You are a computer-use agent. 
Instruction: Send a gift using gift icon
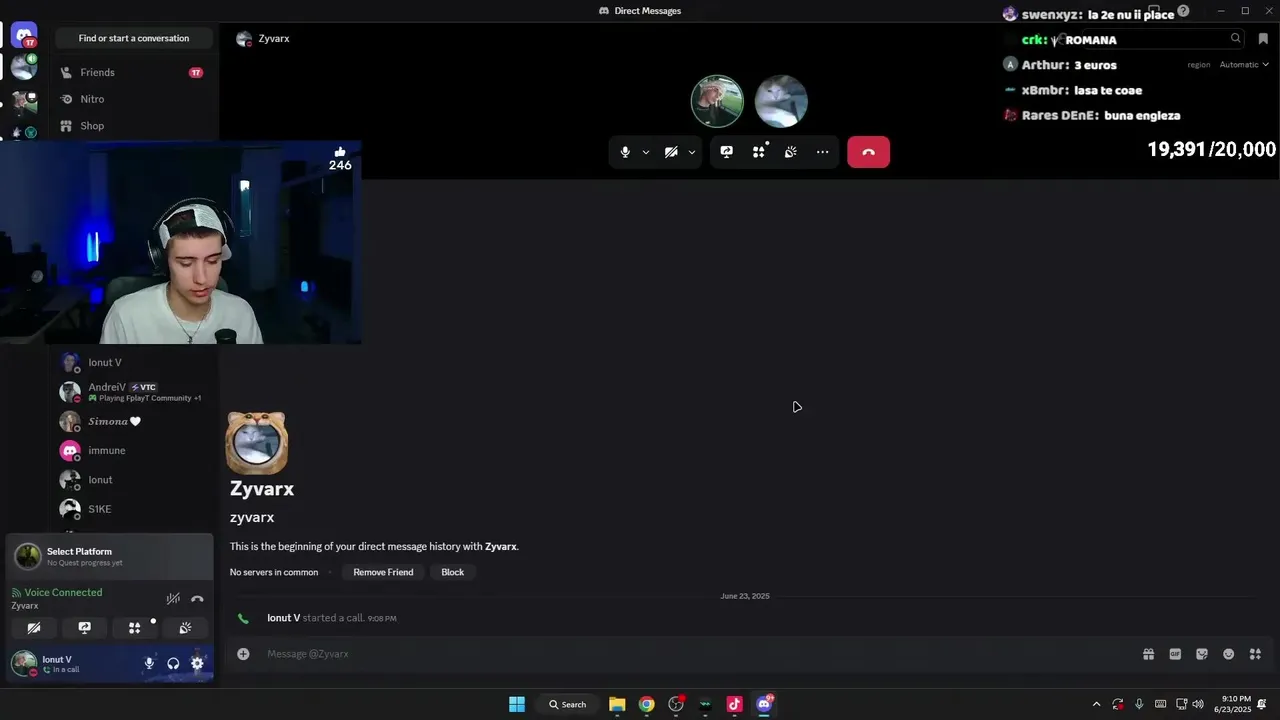1148,654
